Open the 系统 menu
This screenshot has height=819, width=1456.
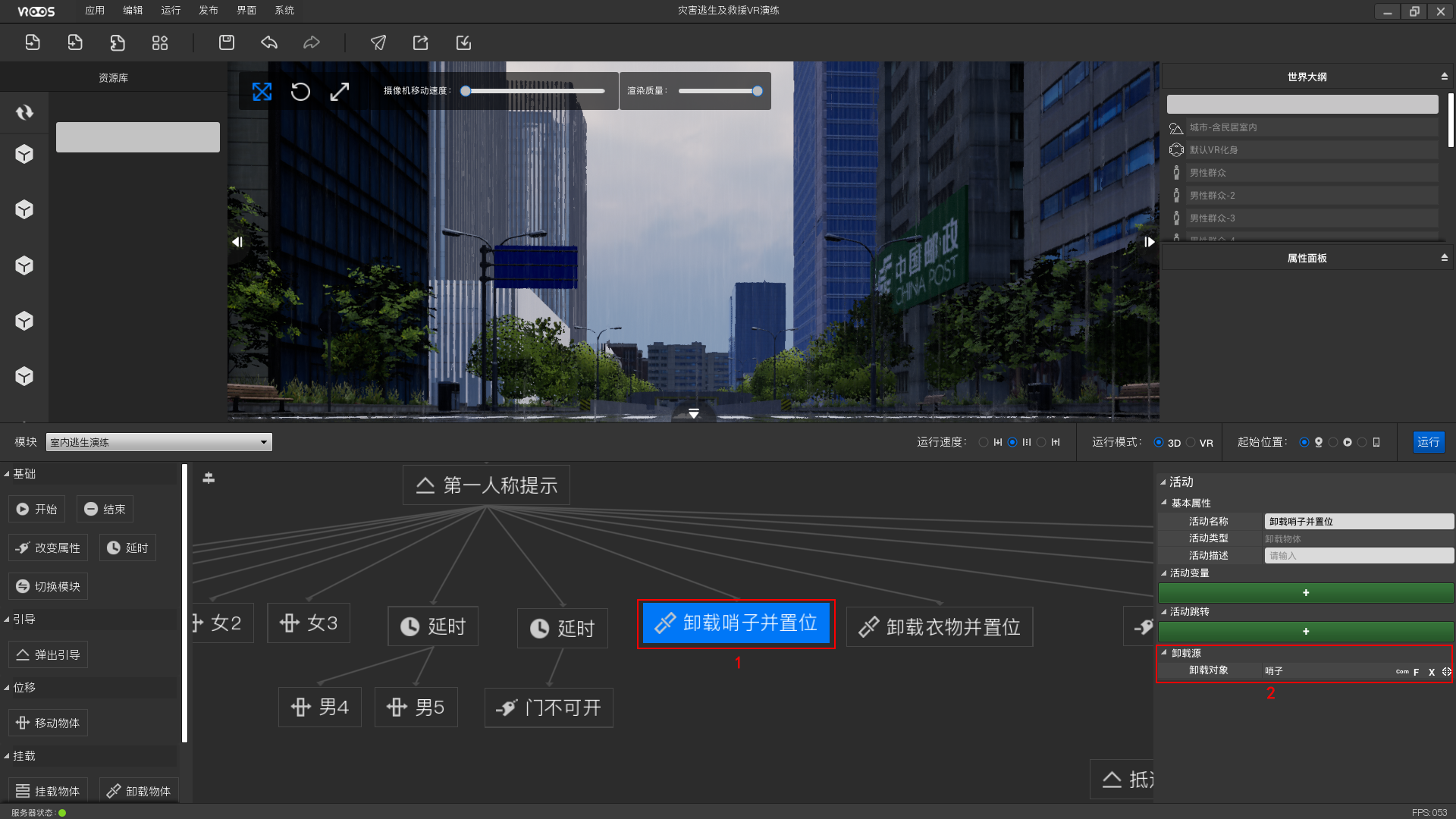[x=284, y=11]
